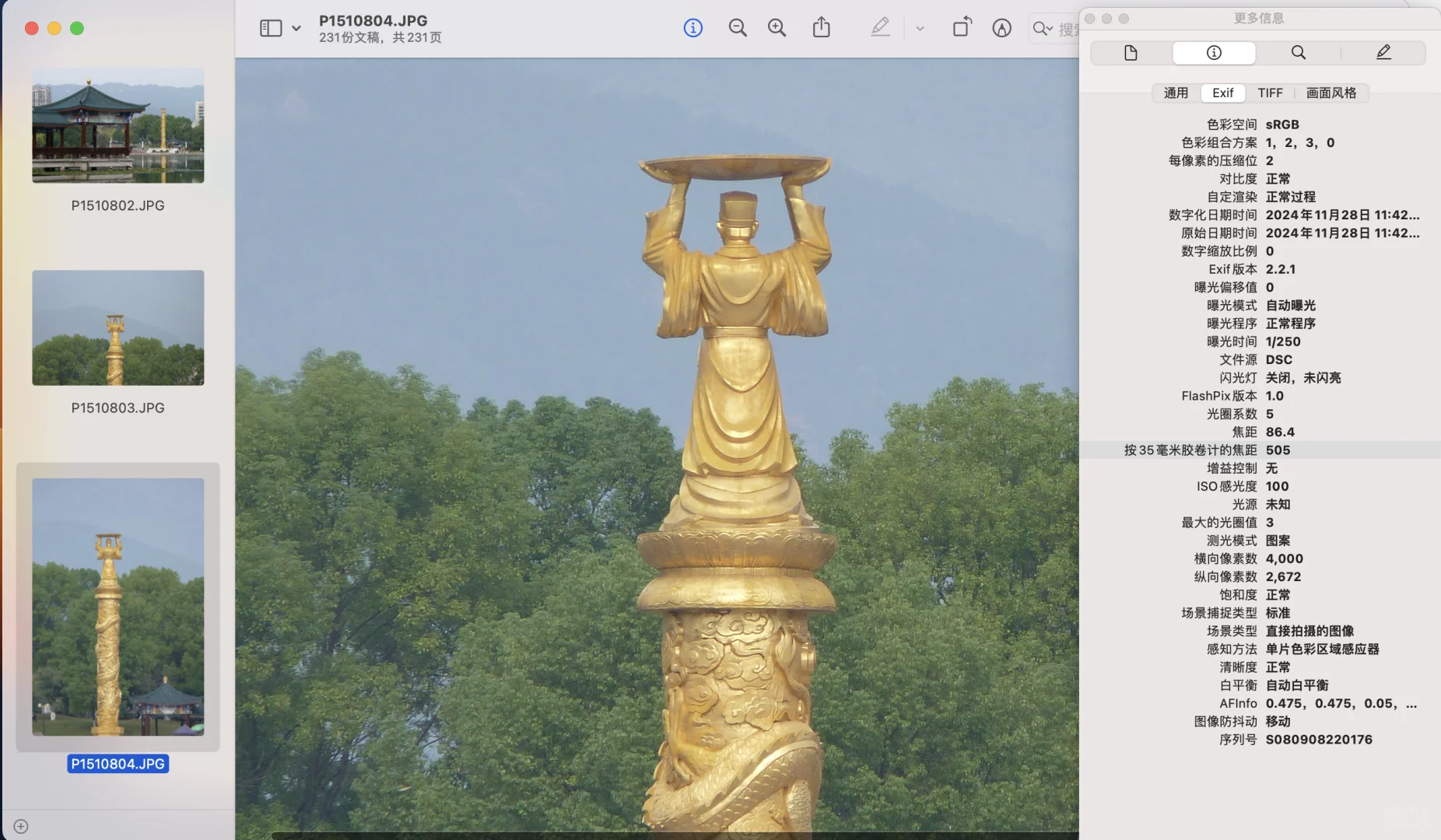Click the 更多信息 panel title
1441x840 pixels.
coord(1259,18)
